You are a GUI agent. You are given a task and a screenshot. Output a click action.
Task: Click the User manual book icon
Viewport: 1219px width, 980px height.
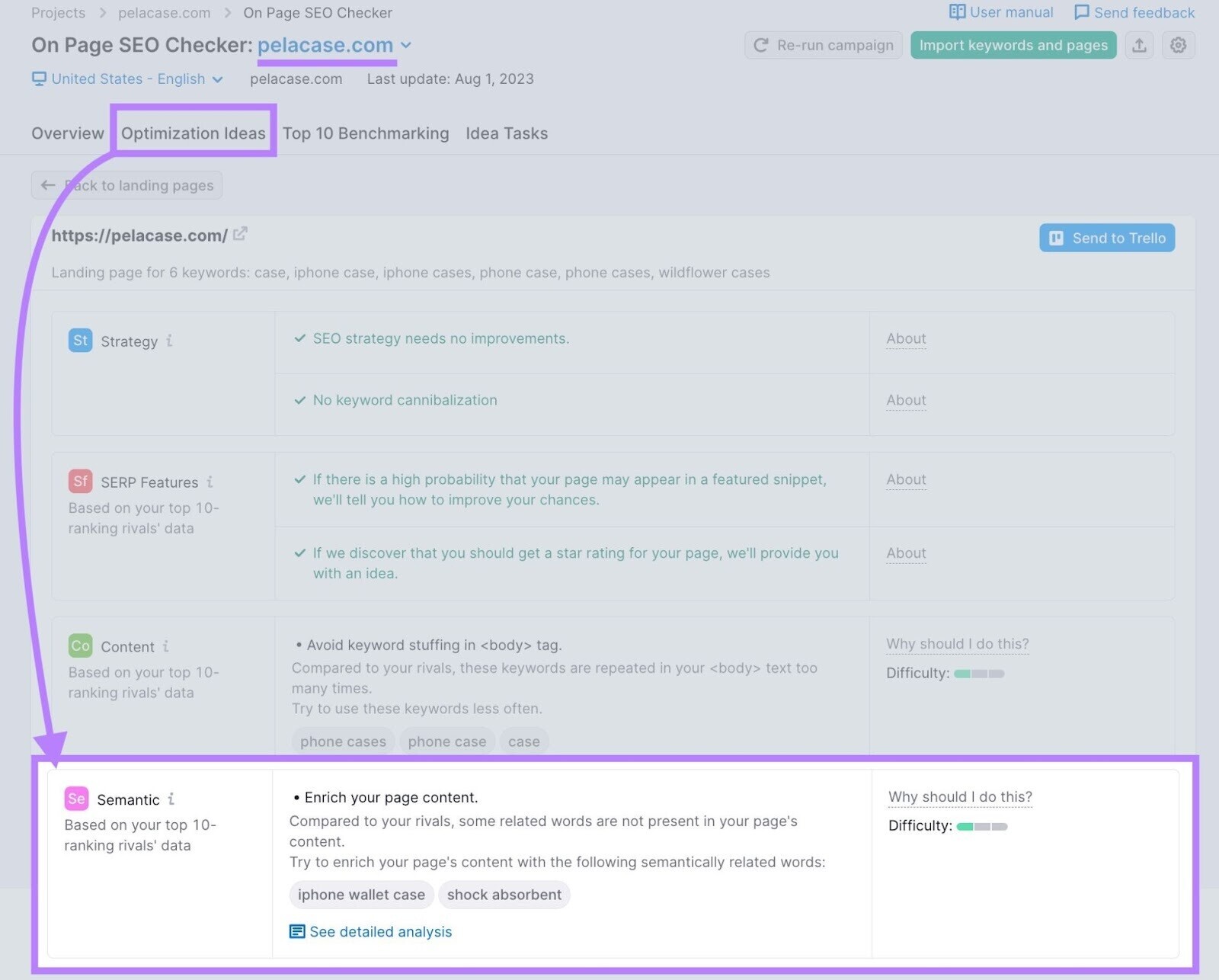click(x=957, y=12)
